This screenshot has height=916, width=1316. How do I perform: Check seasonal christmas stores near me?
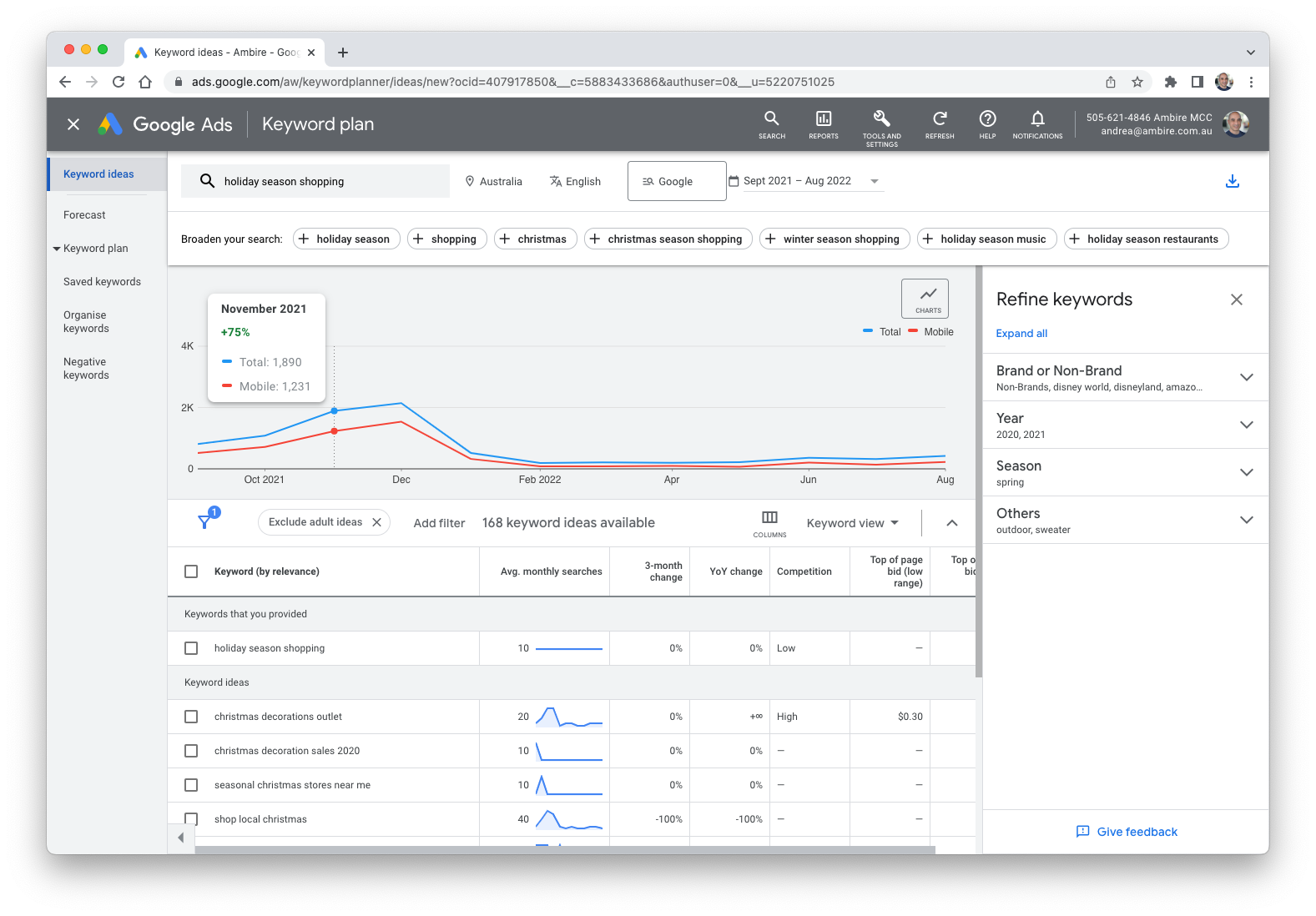point(191,785)
